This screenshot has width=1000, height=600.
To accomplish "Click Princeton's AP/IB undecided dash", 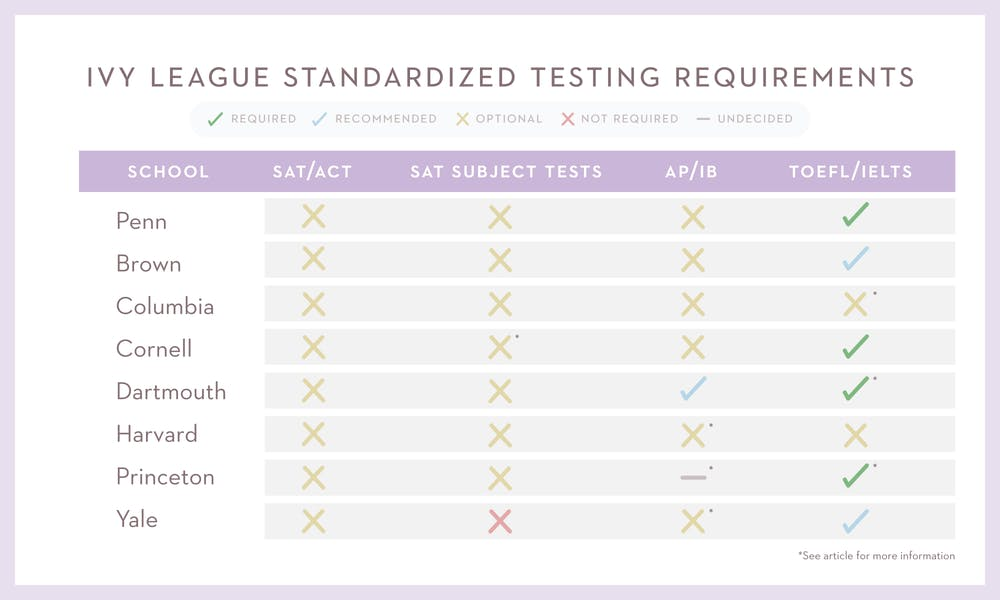I will 693,477.
